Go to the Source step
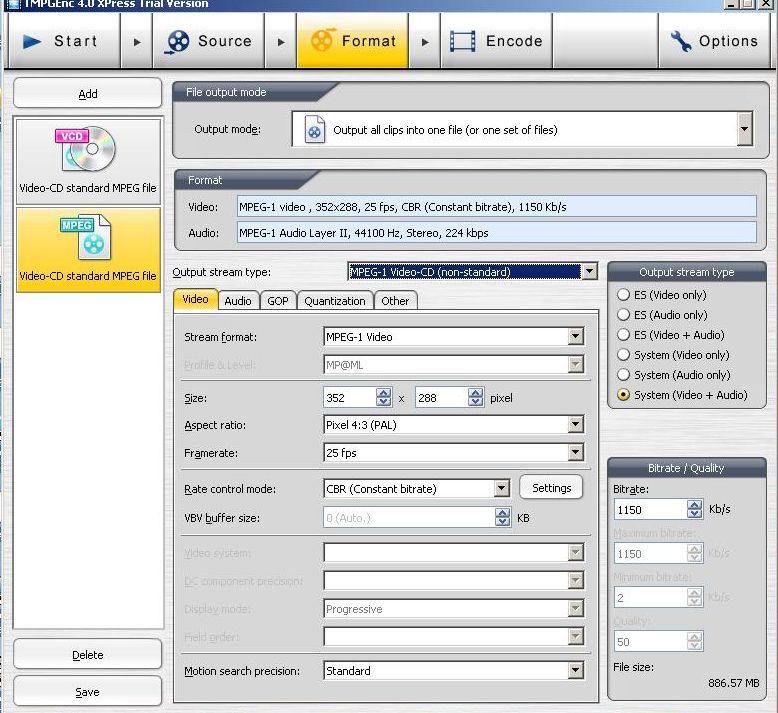The height and width of the screenshot is (713, 778). [x=208, y=41]
